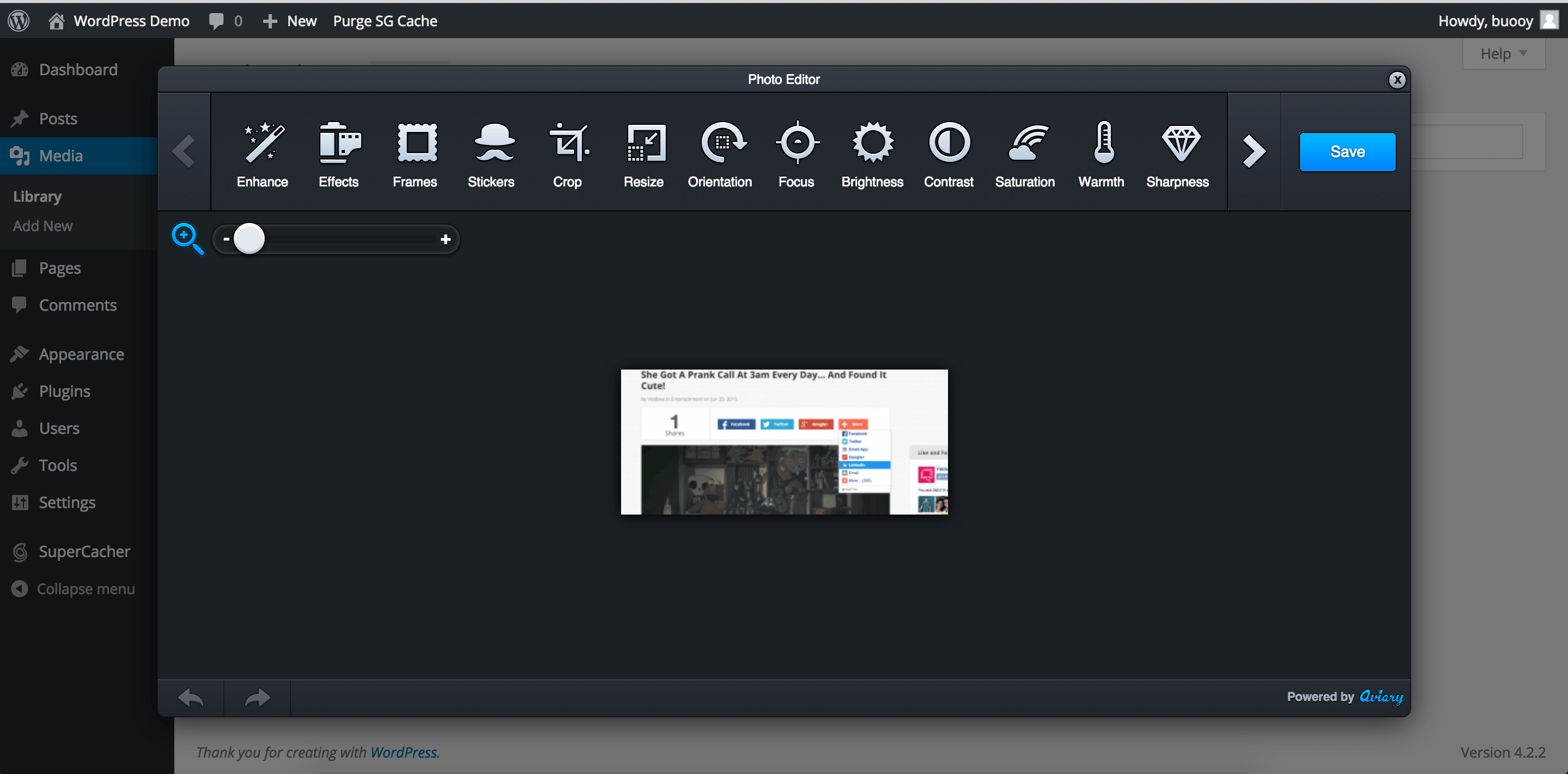Image resolution: width=1568 pixels, height=774 pixels.
Task: Redo the last edit
Action: (258, 698)
